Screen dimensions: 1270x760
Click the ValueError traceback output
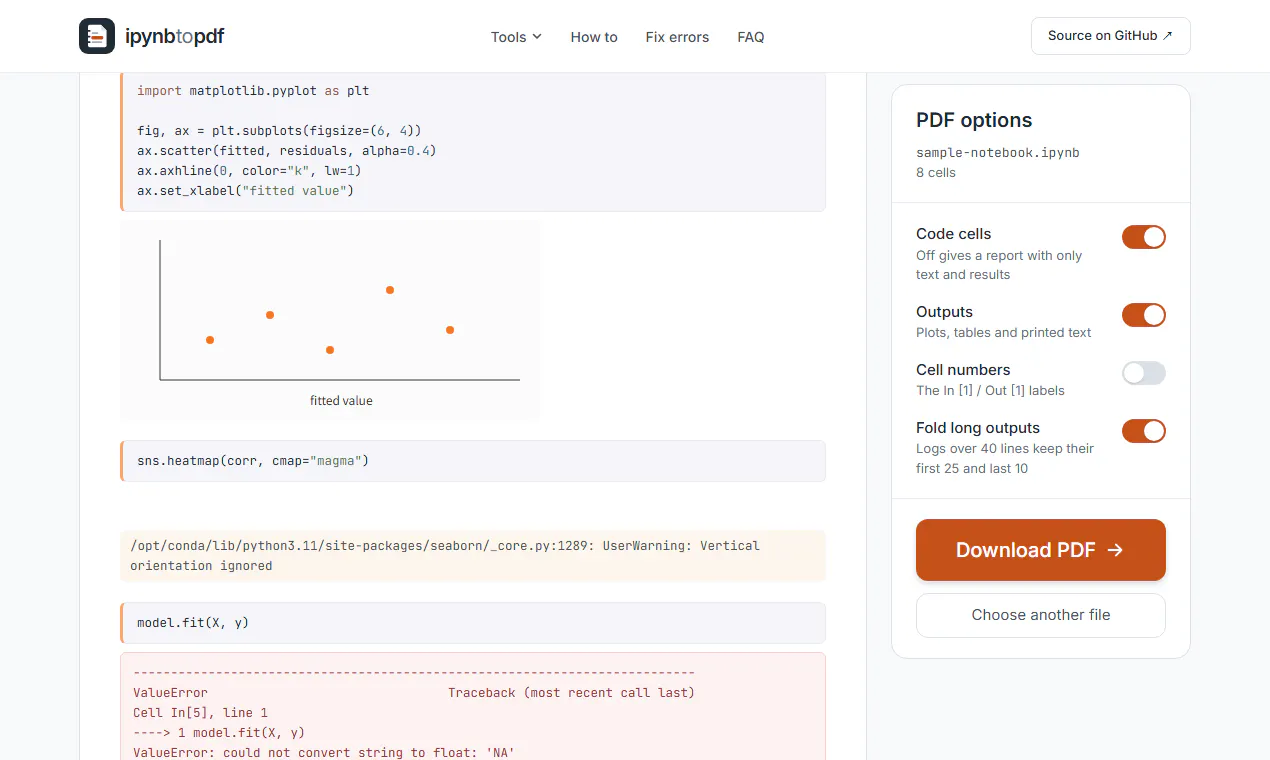point(473,707)
